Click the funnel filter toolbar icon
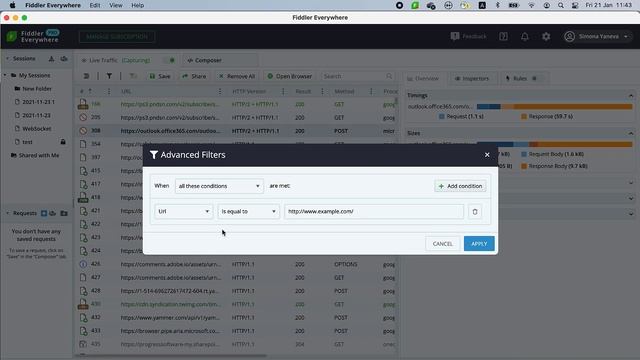The height and width of the screenshot is (360, 640). coord(109,76)
